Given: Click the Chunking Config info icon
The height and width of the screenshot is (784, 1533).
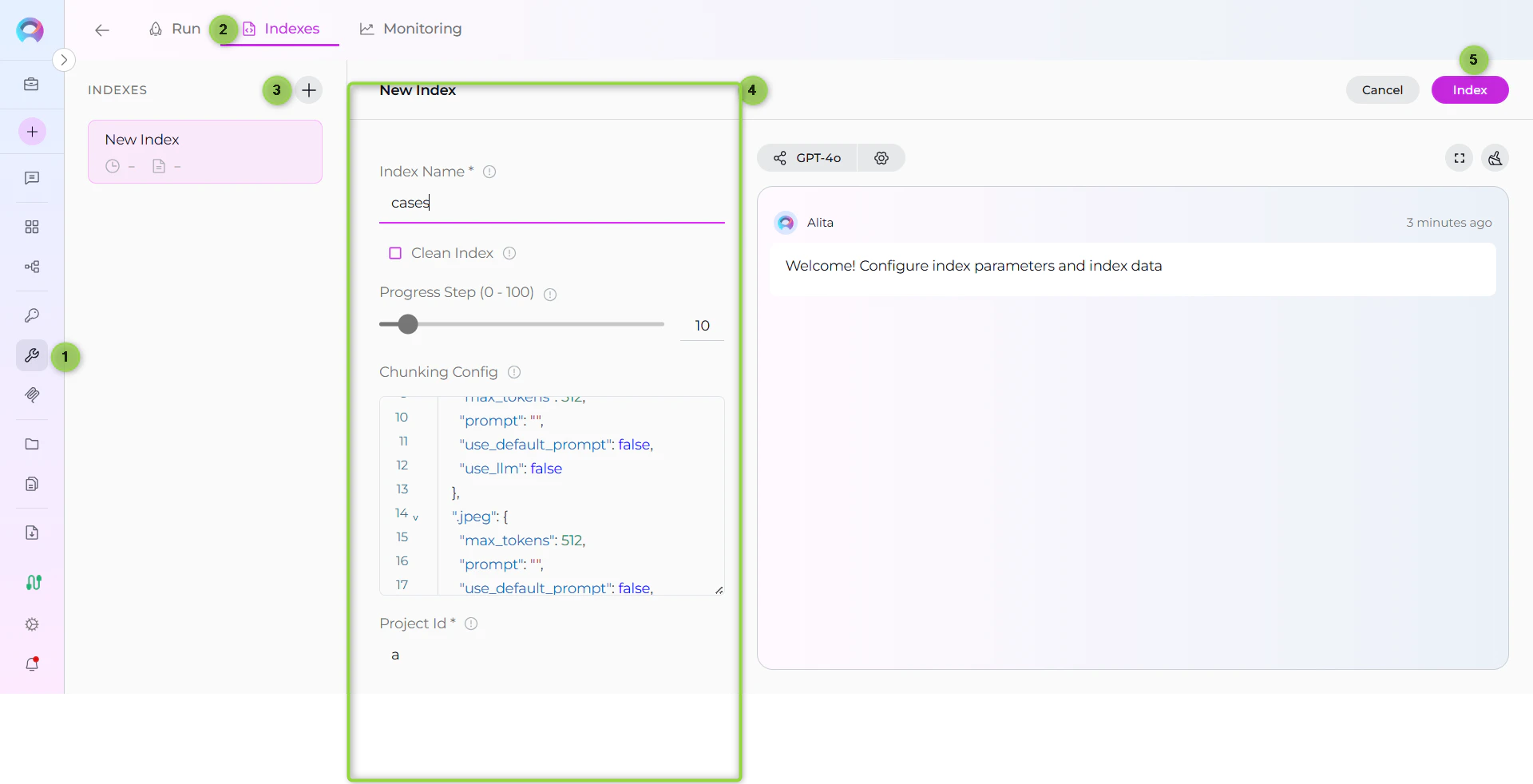Looking at the screenshot, I should coord(515,372).
